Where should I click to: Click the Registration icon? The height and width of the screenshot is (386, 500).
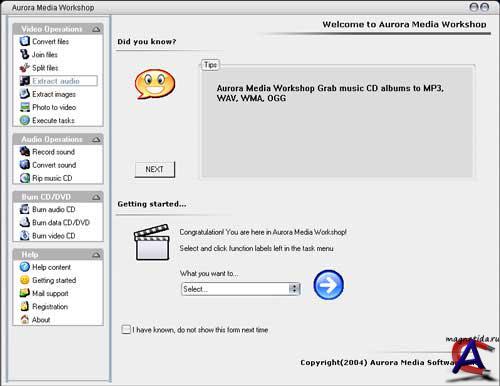pos(25,306)
